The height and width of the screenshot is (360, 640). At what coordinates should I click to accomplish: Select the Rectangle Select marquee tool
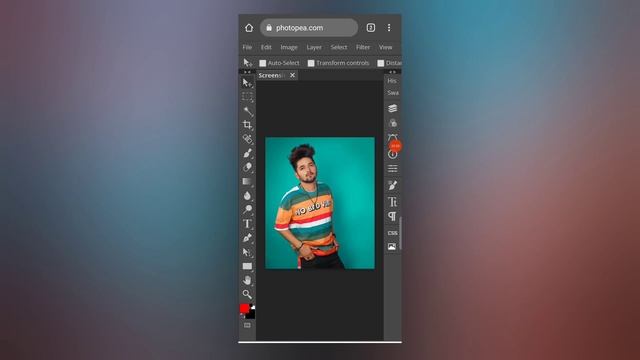(x=247, y=97)
